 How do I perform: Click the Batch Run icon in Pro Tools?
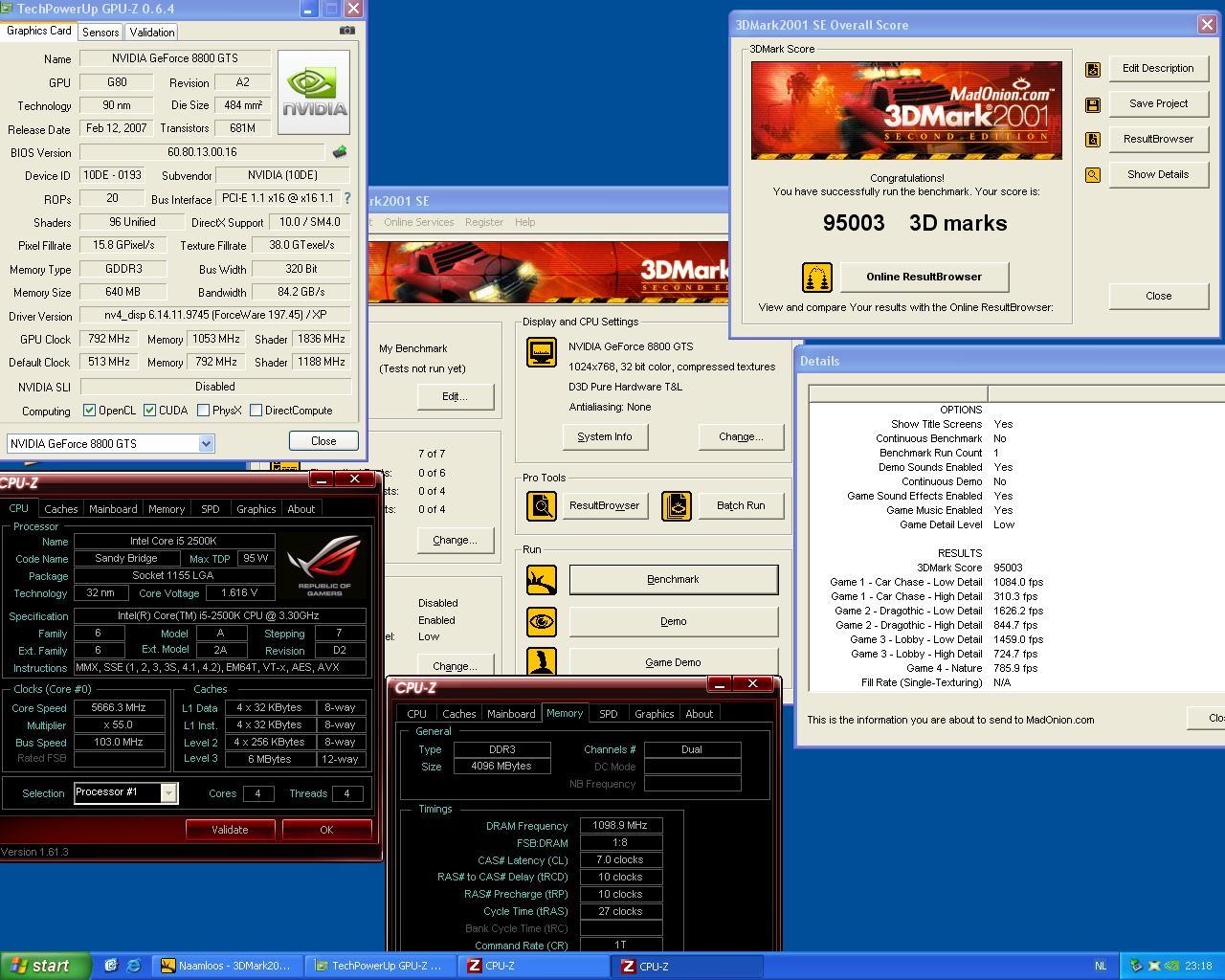677,505
